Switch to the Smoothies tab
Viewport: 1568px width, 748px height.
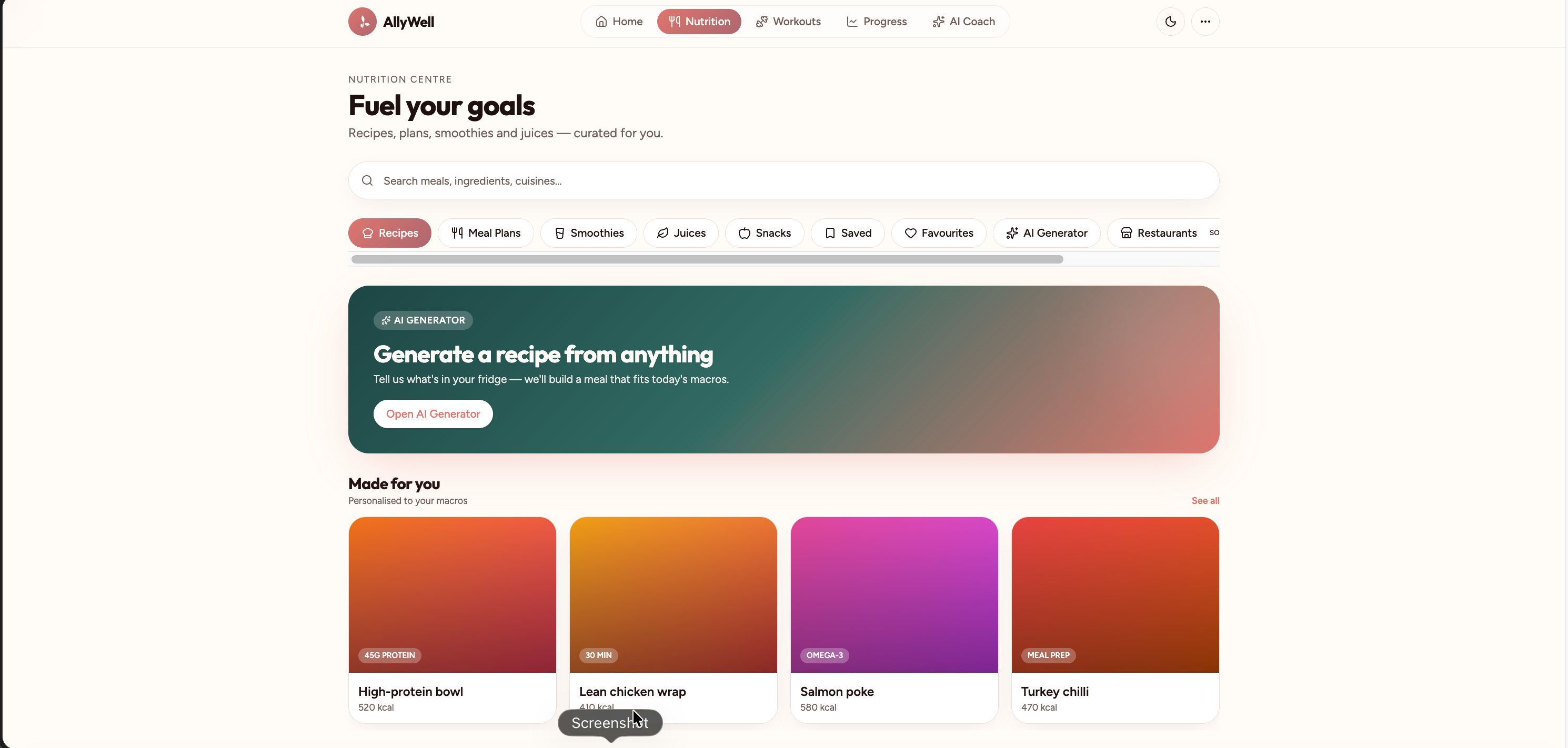589,233
